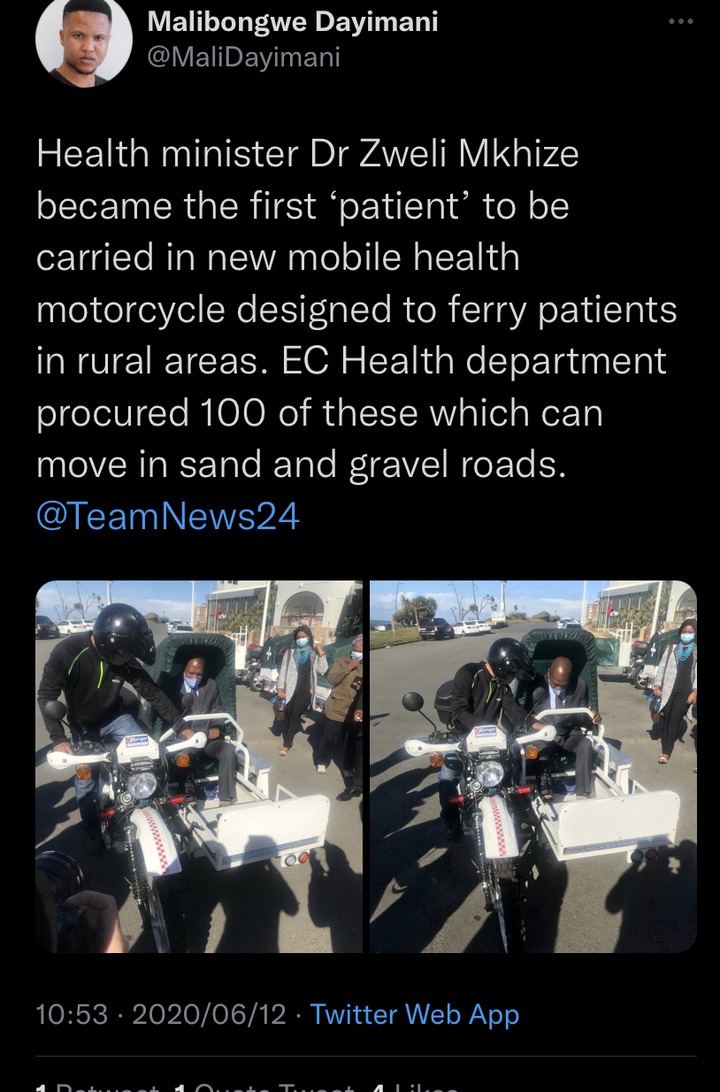This screenshot has width=720, height=1092.
Task: Click the 2020/06/12 tweet date
Action: coord(209,1015)
